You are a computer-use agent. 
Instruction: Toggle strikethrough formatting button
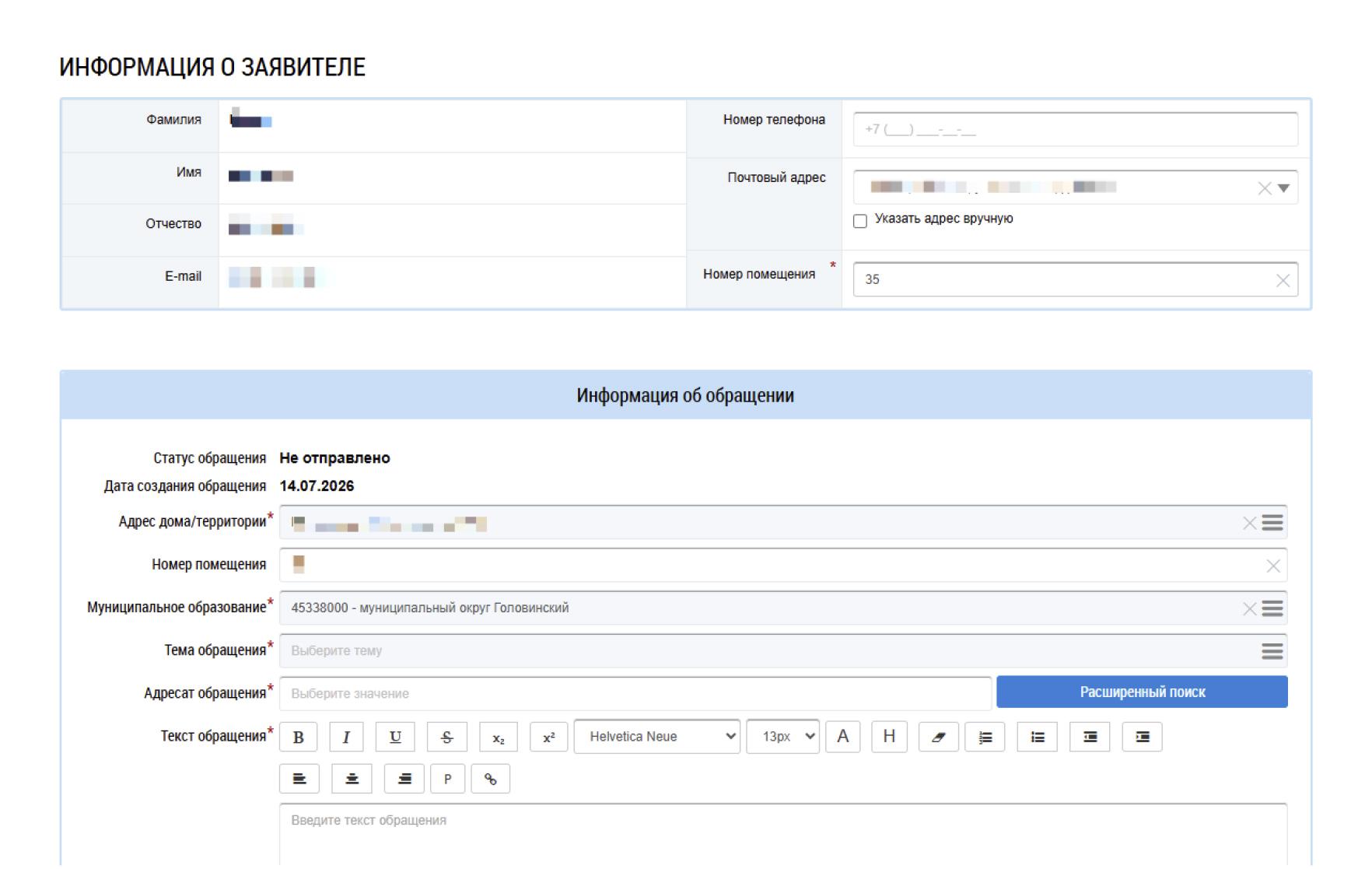447,737
